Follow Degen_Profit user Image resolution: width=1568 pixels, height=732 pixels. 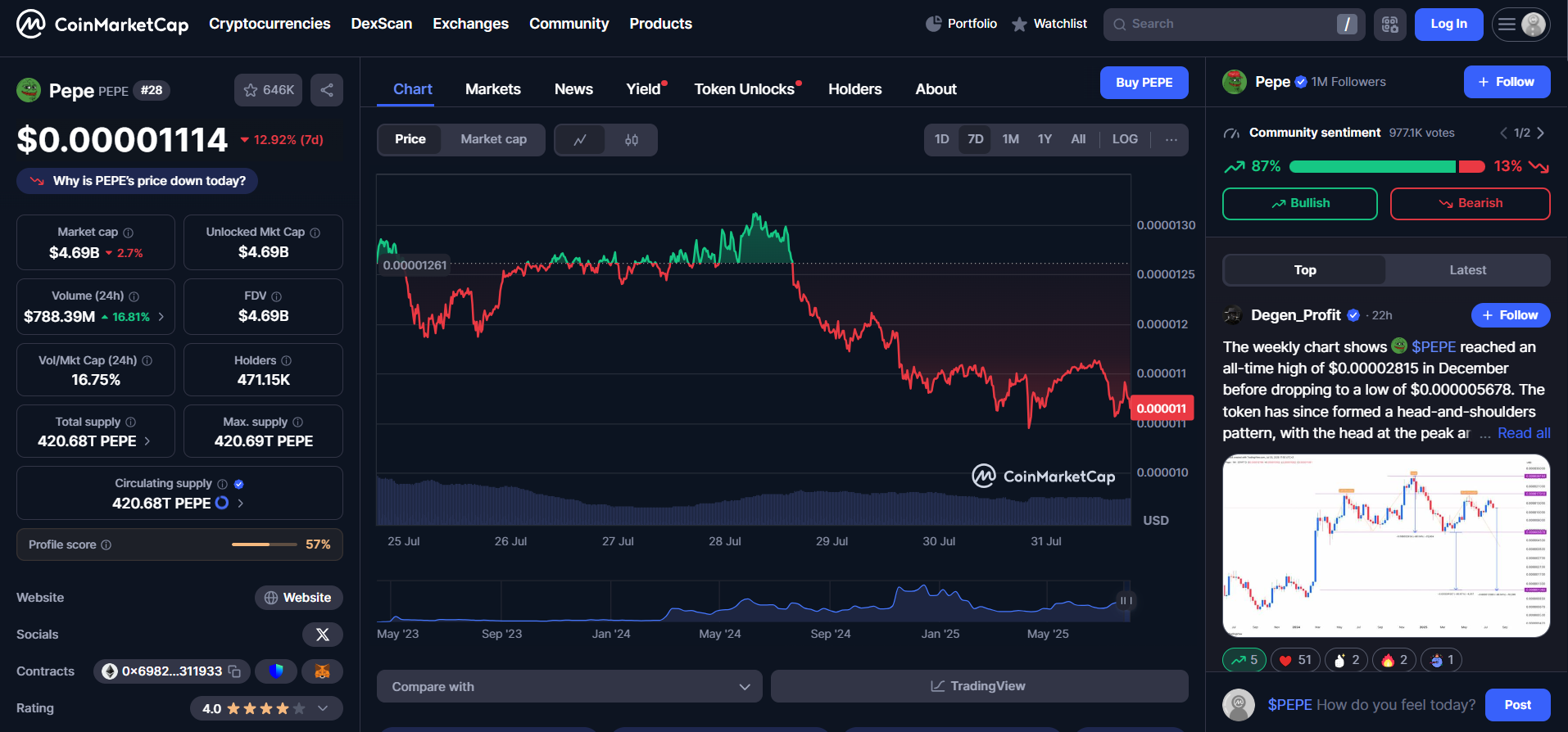pos(1511,315)
